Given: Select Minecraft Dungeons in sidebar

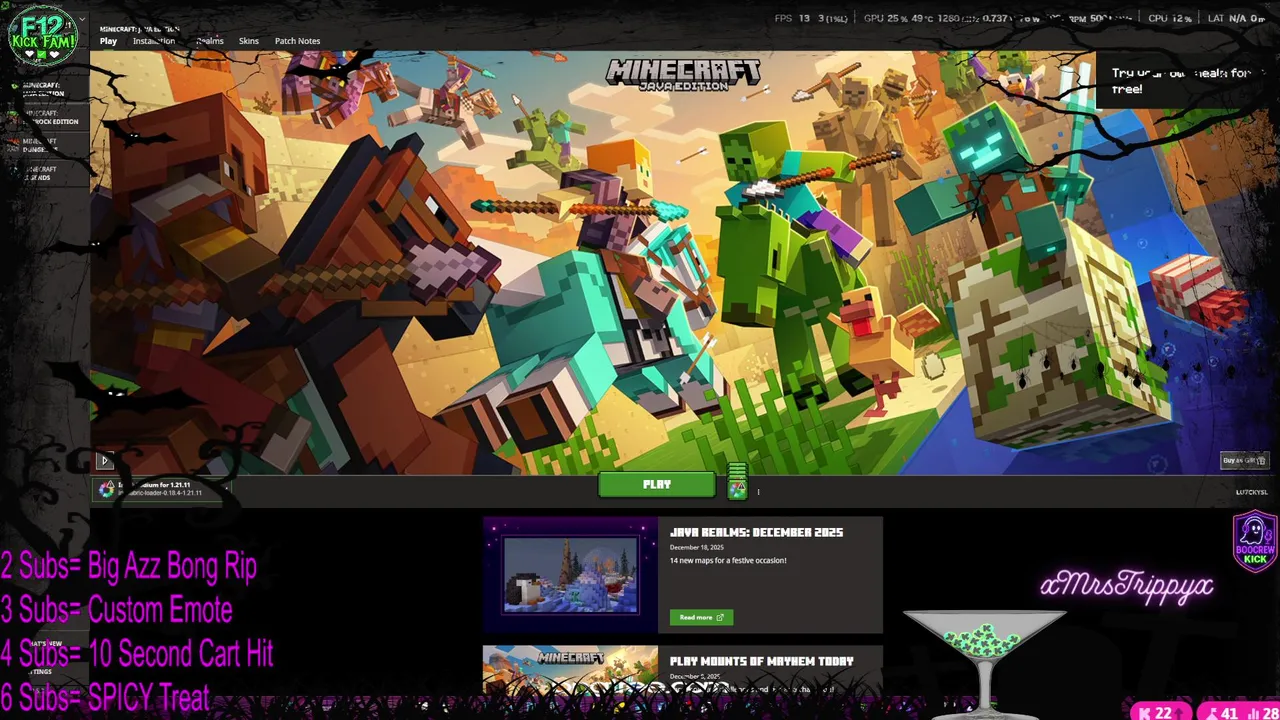Looking at the screenshot, I should (44, 146).
